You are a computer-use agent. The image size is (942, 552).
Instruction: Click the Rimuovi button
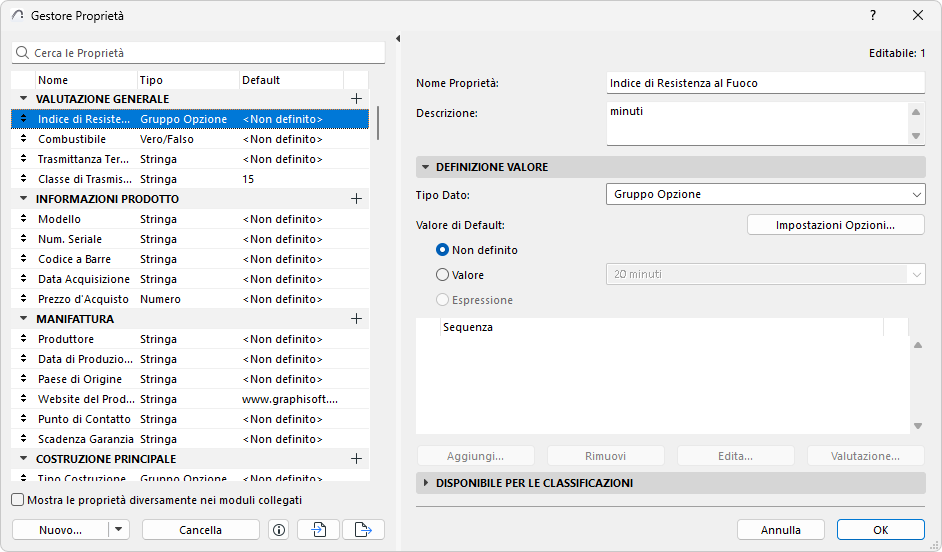point(606,456)
